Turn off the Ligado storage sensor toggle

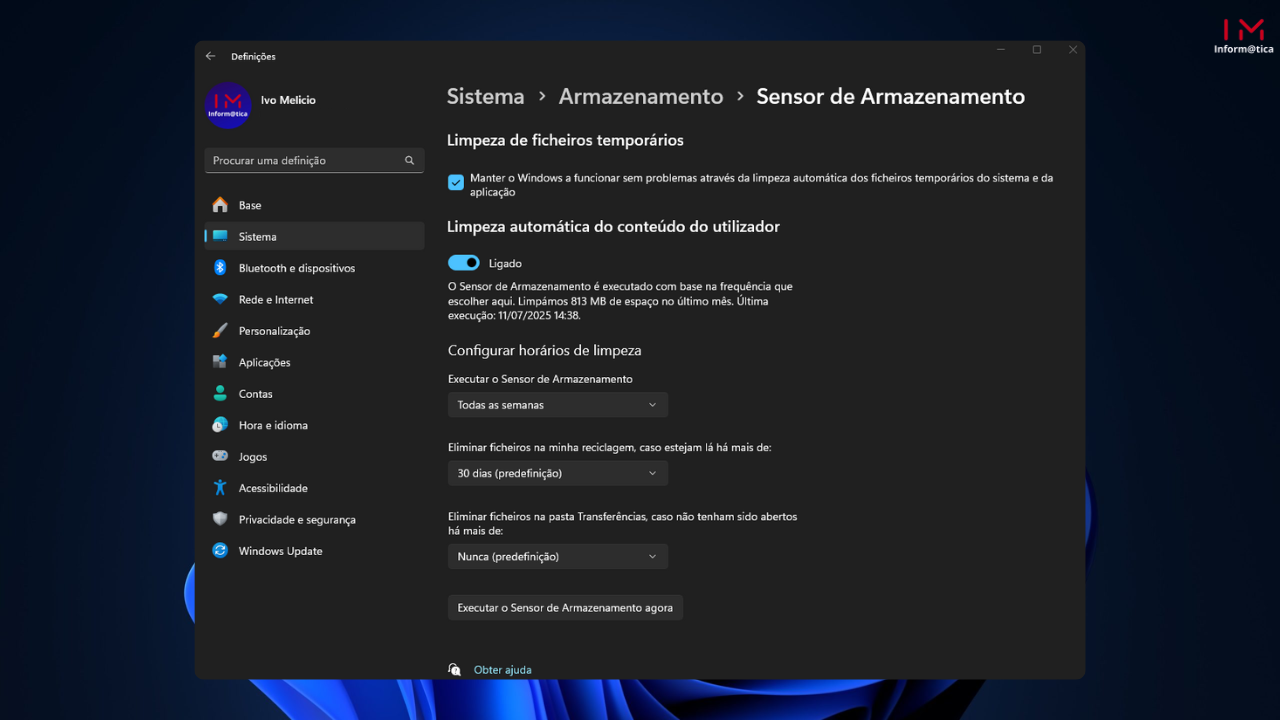464,263
